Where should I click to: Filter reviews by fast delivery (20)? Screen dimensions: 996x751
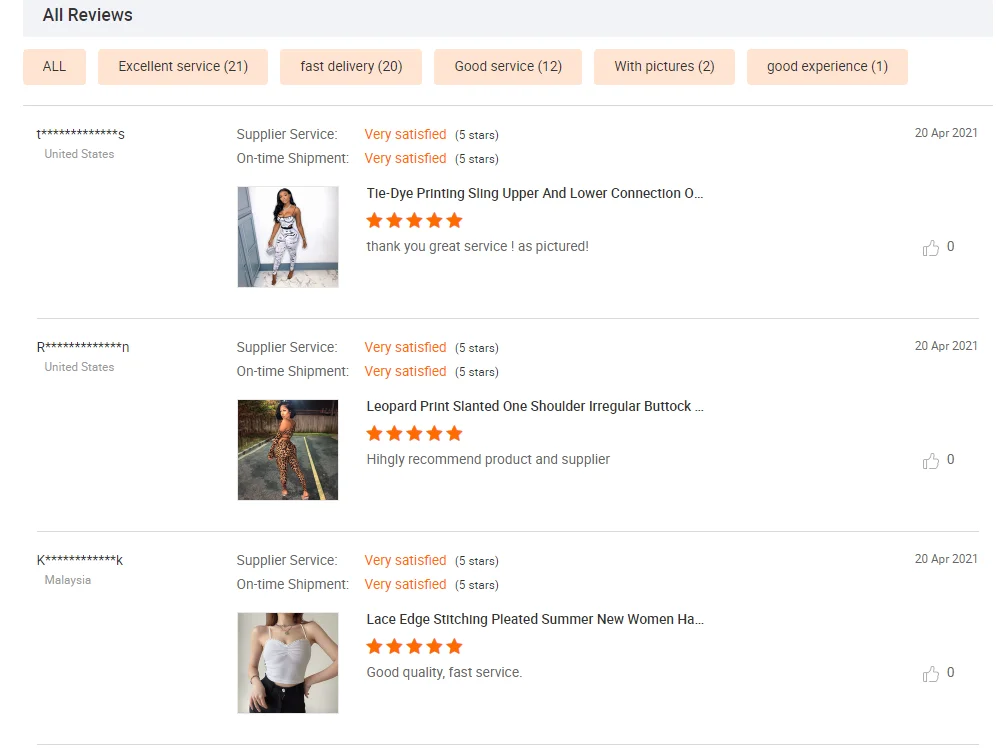(351, 67)
